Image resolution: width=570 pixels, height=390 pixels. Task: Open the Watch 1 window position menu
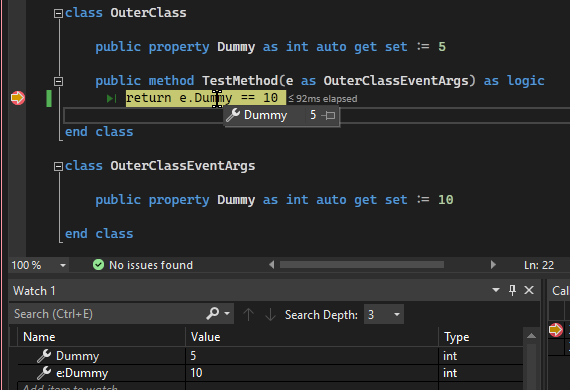495,290
